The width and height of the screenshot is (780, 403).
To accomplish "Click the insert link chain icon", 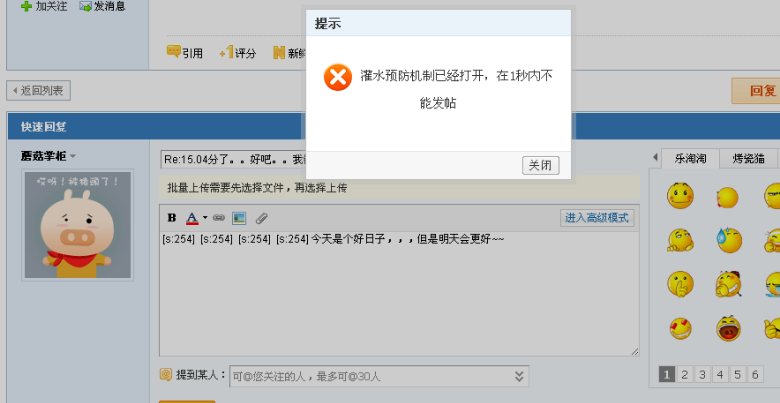I will 219,217.
